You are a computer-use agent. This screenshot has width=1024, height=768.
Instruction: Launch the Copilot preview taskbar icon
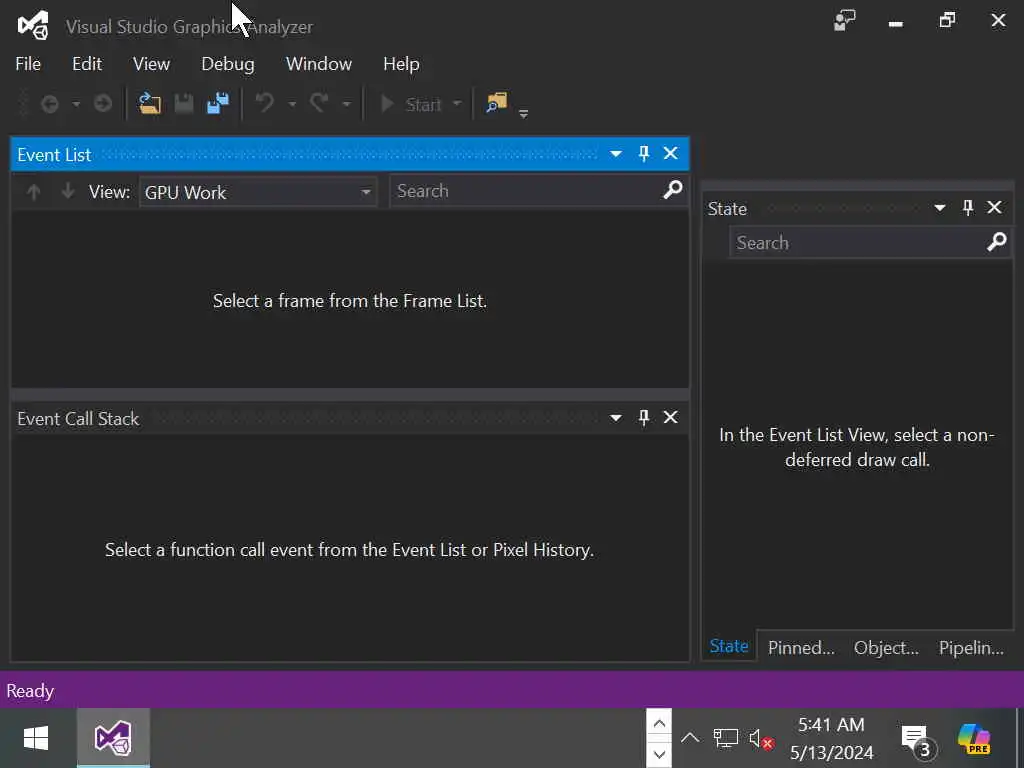(974, 739)
